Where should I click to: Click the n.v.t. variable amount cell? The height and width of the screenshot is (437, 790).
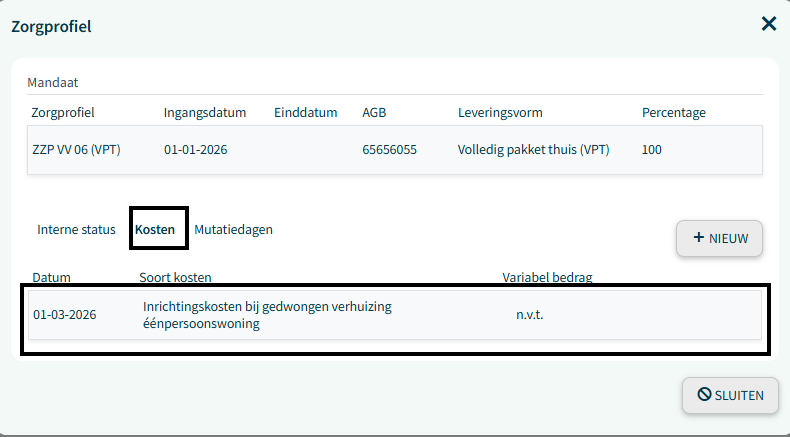coord(531,315)
